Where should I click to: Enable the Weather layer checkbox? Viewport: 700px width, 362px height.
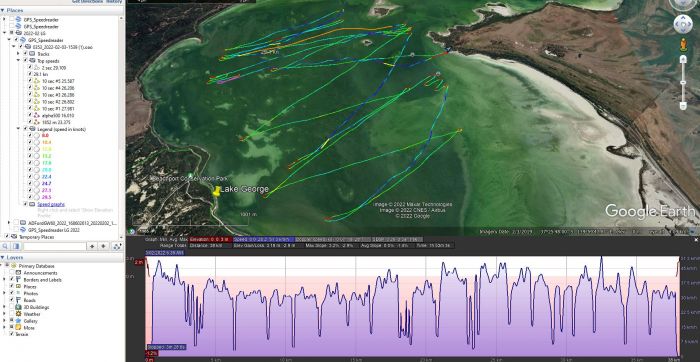[12, 314]
